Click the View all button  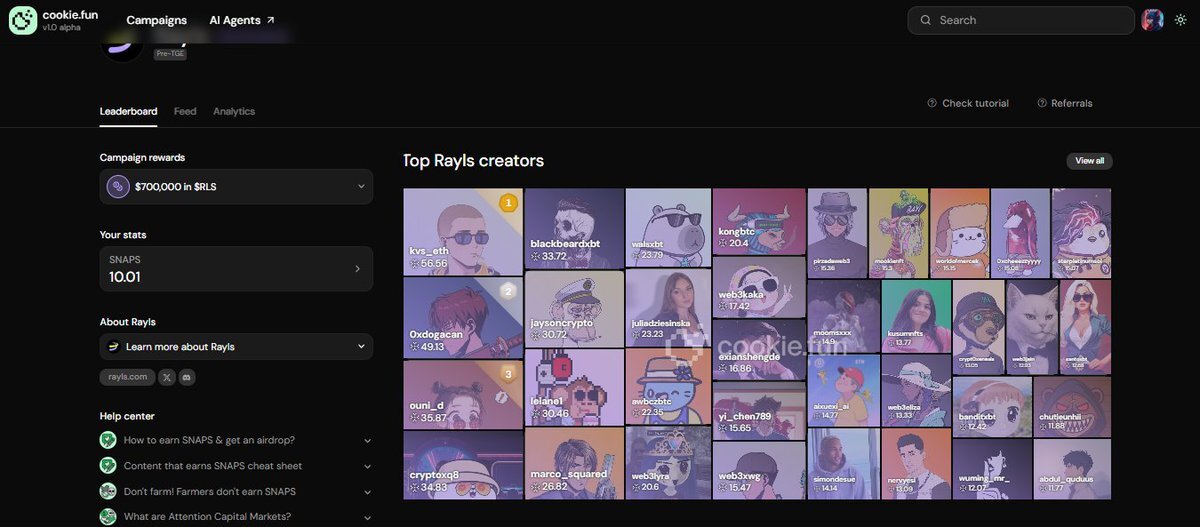pos(1089,161)
